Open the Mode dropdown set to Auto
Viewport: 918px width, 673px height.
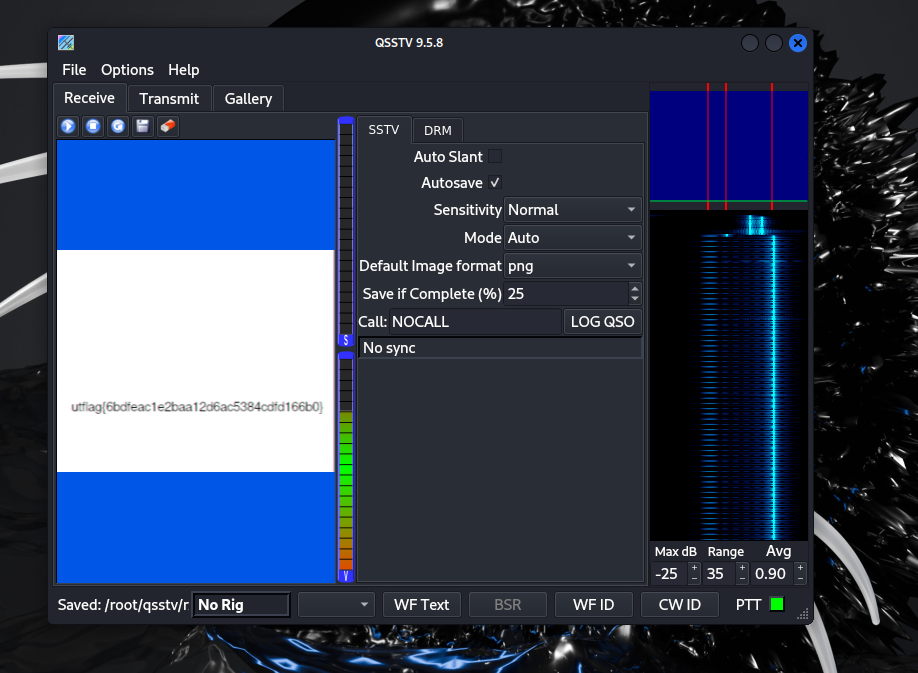[573, 238]
